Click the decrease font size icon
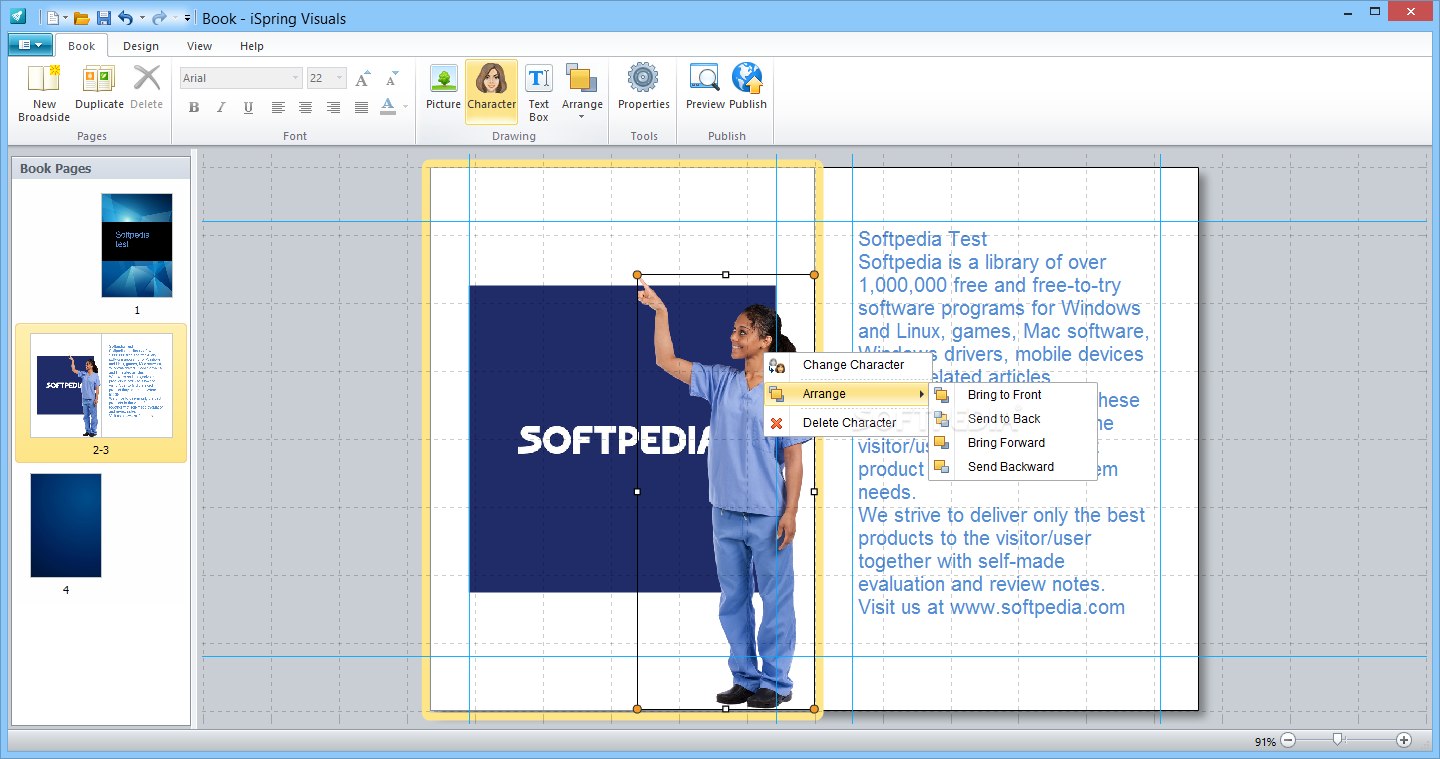 (391, 79)
